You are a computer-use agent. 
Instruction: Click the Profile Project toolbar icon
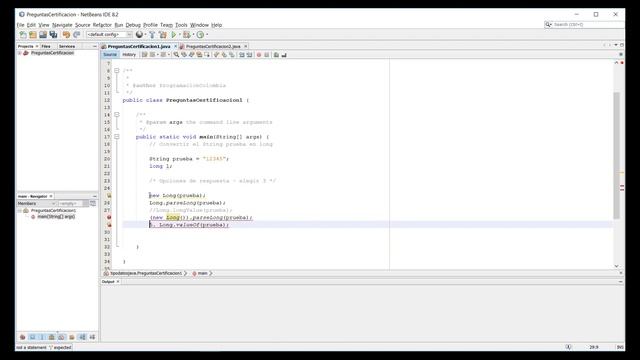200,35
